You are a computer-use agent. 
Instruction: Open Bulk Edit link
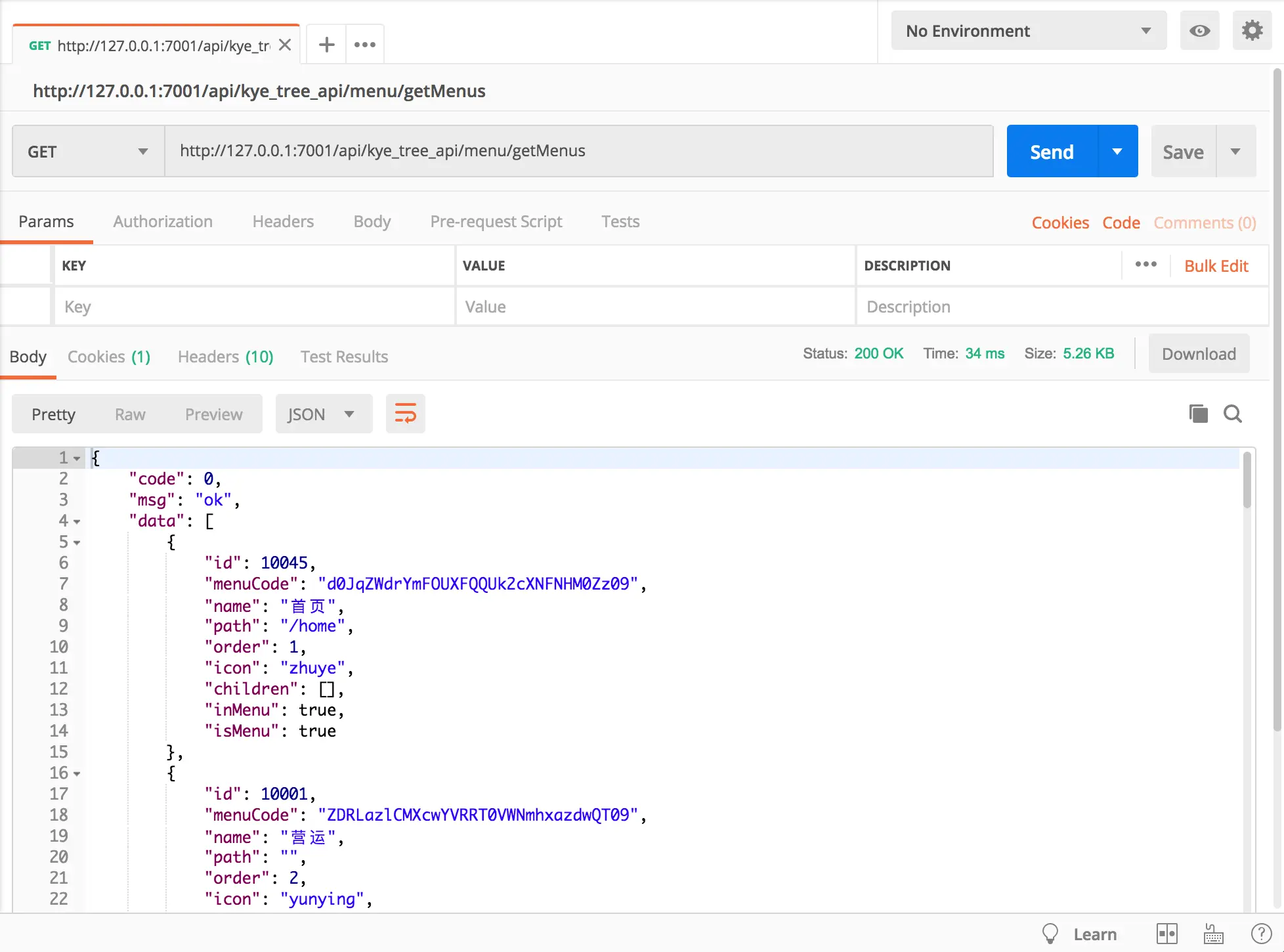pyautogui.click(x=1216, y=266)
